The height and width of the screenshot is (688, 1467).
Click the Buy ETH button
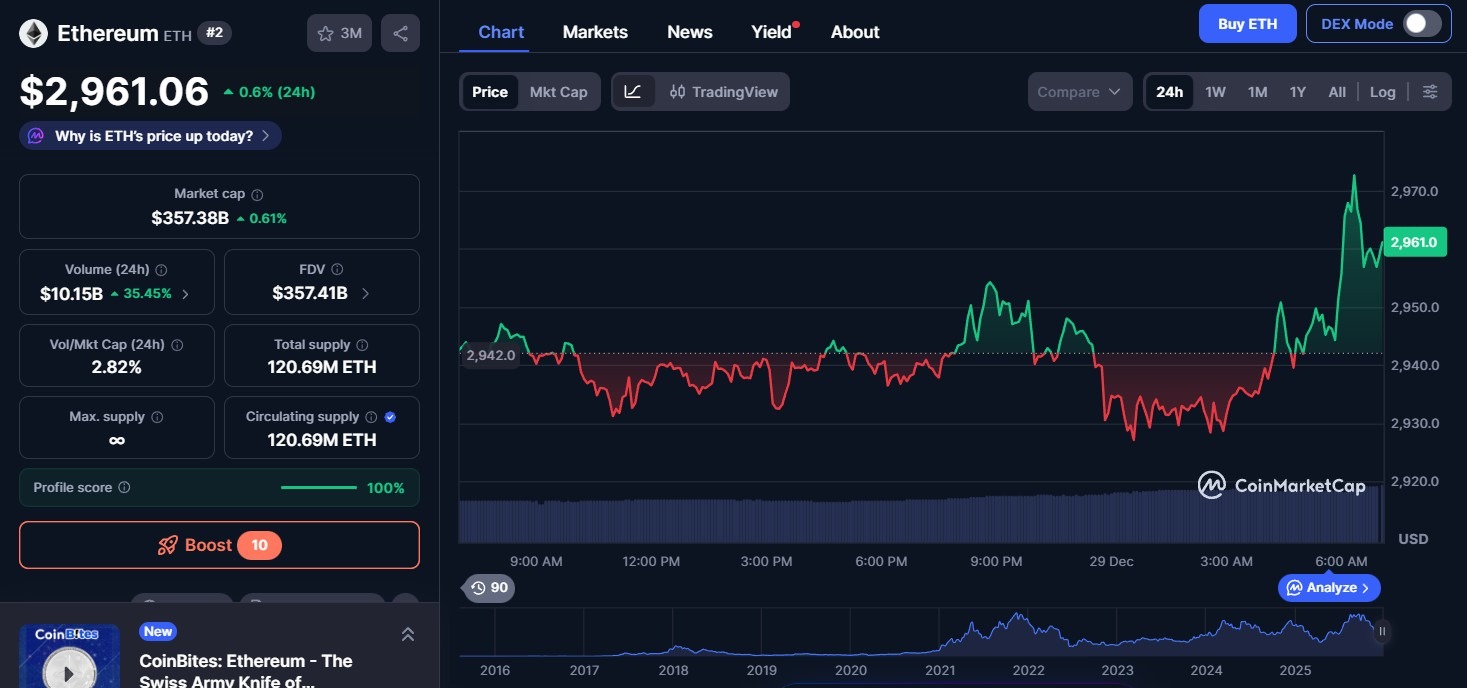pos(1247,23)
